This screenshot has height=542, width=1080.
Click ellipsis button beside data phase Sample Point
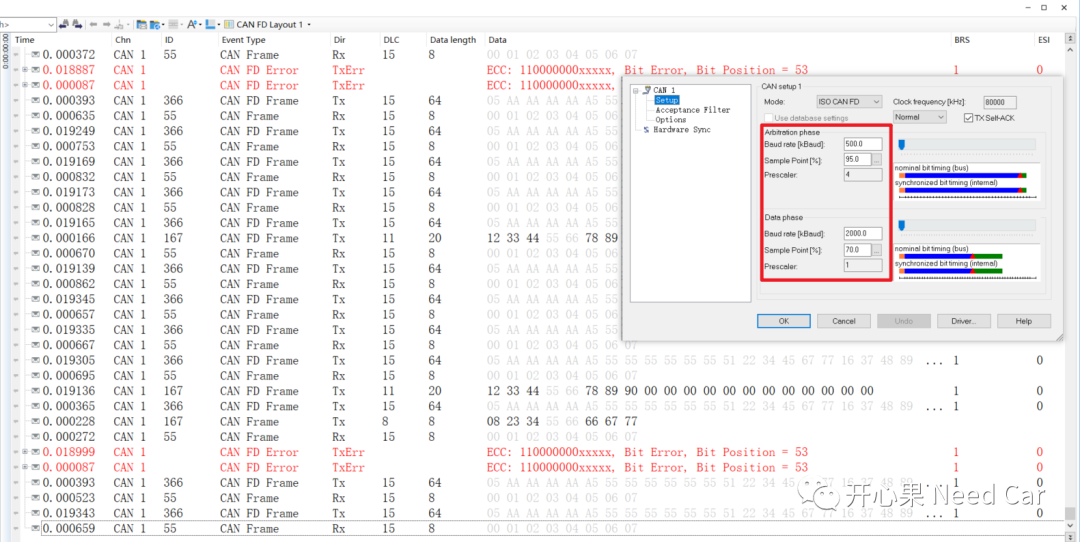pos(877,251)
